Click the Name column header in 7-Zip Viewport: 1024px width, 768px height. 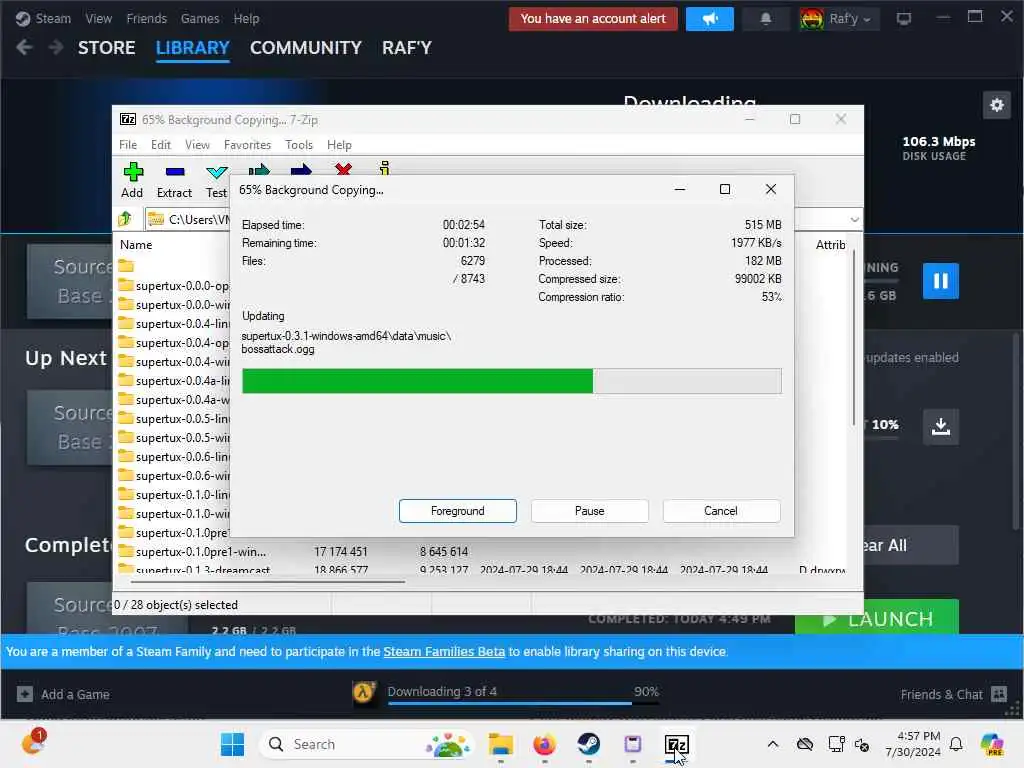[136, 245]
